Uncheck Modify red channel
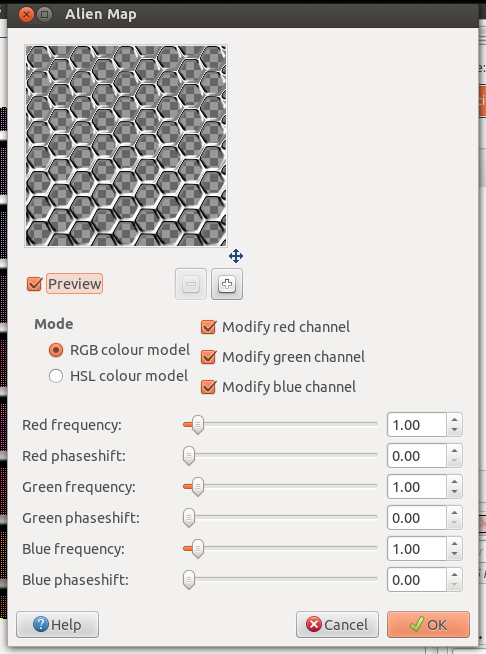Screen dimensions: 486x654 click(208, 327)
